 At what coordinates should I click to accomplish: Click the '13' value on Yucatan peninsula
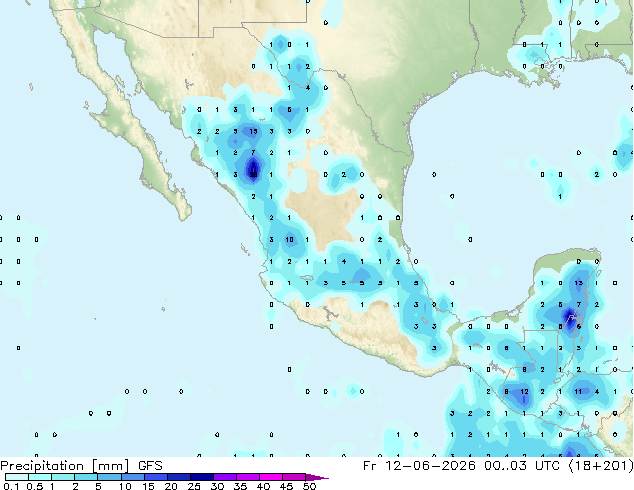pos(579,283)
